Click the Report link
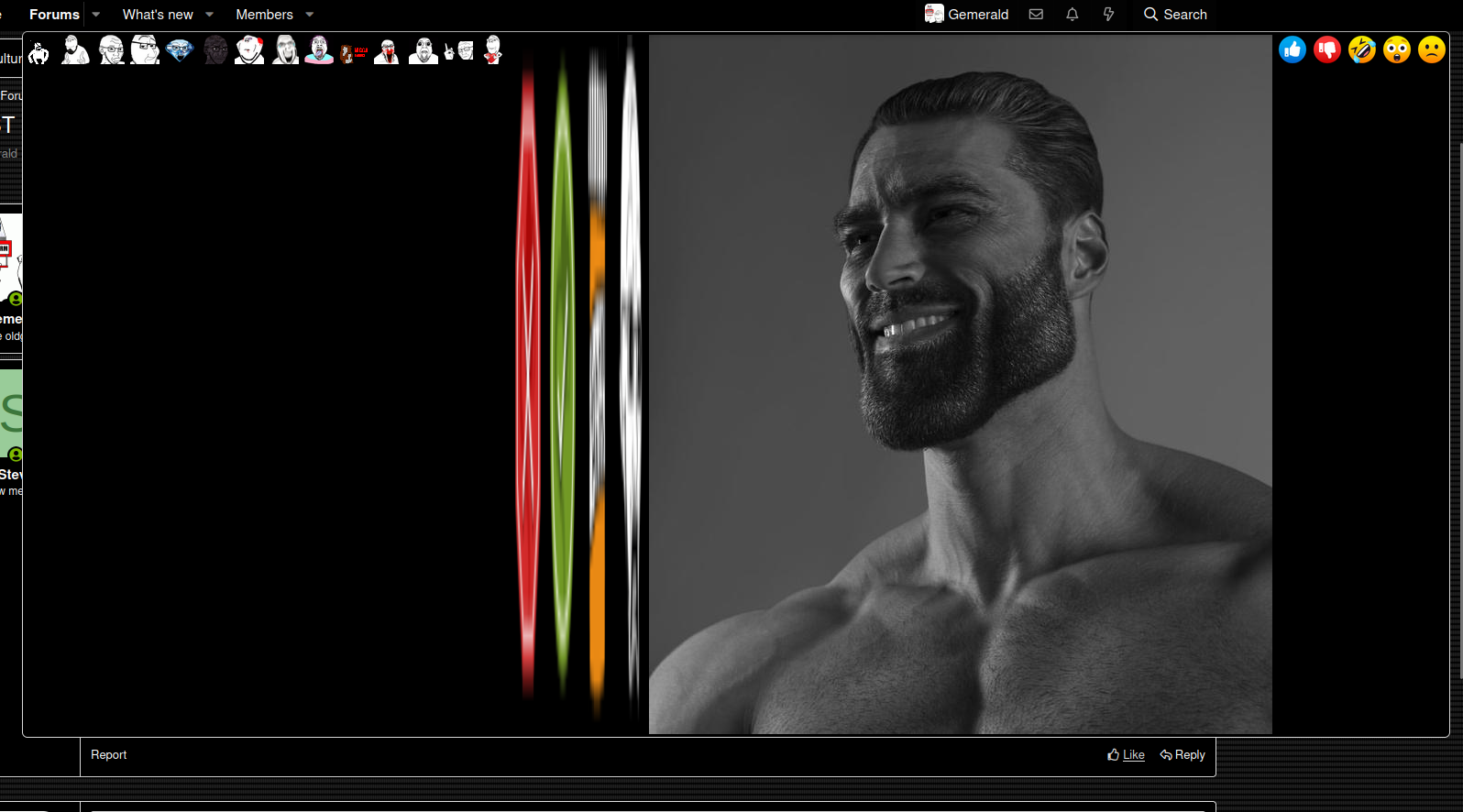Image resolution: width=1463 pixels, height=812 pixels. tap(108, 755)
